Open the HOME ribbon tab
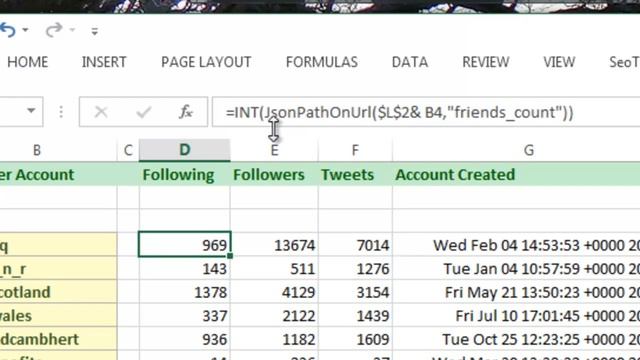Viewport: 640px width, 360px height. pyautogui.click(x=28, y=62)
